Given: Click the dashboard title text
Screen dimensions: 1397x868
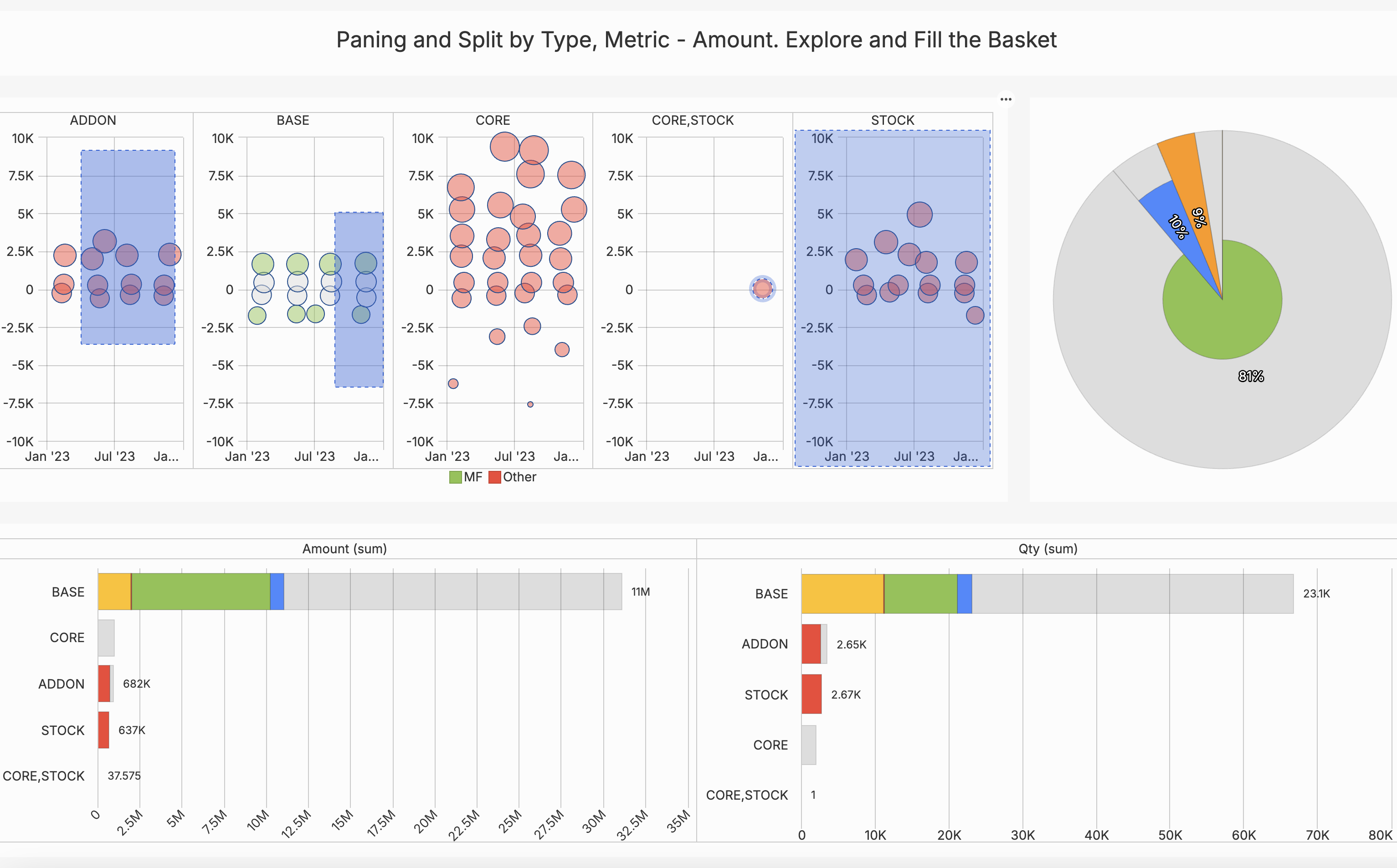Looking at the screenshot, I should (x=696, y=40).
